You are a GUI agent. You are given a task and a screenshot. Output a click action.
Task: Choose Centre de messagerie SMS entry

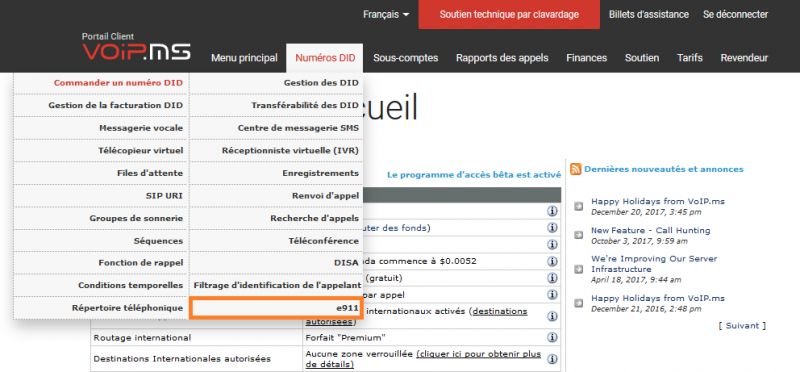point(276,128)
